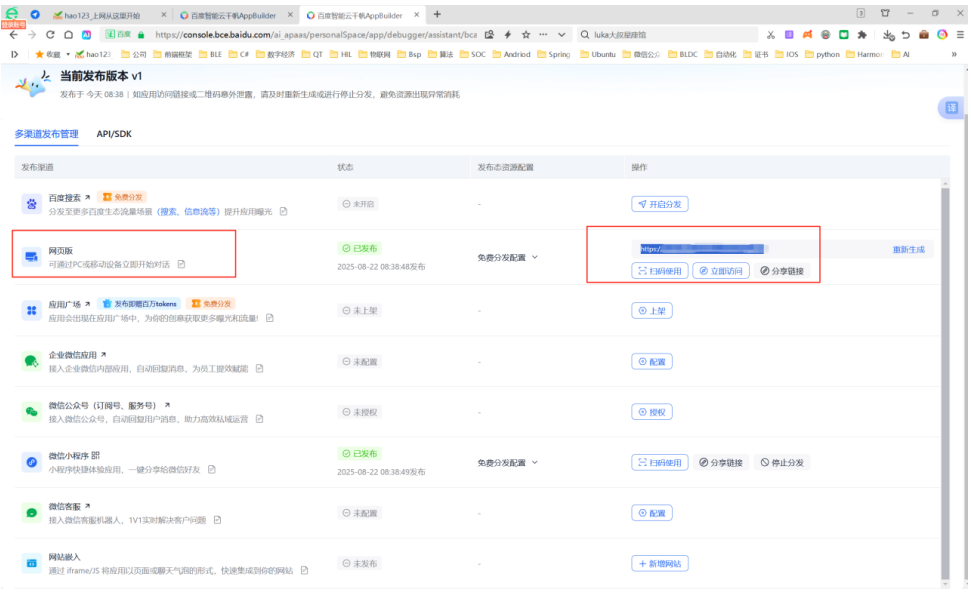Click the QR code icon next to 微信小程序

[95, 455]
